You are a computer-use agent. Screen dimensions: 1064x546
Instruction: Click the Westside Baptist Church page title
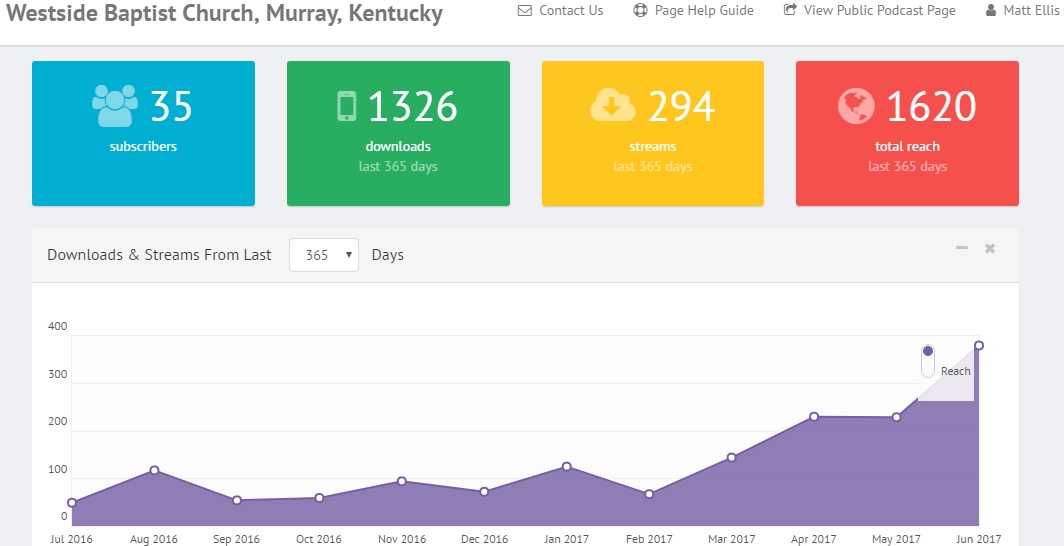(x=225, y=15)
